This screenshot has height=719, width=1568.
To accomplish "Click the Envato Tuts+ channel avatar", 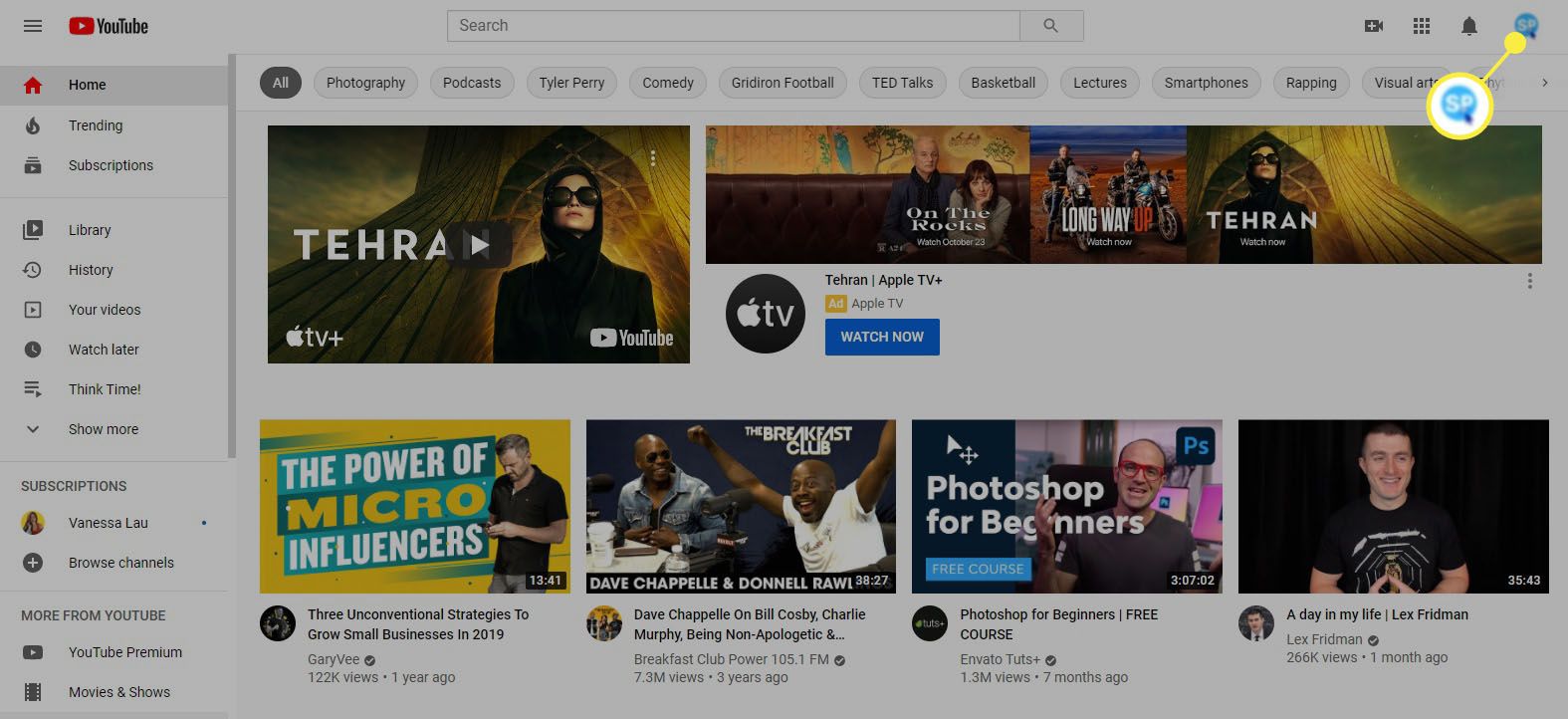I will (930, 623).
